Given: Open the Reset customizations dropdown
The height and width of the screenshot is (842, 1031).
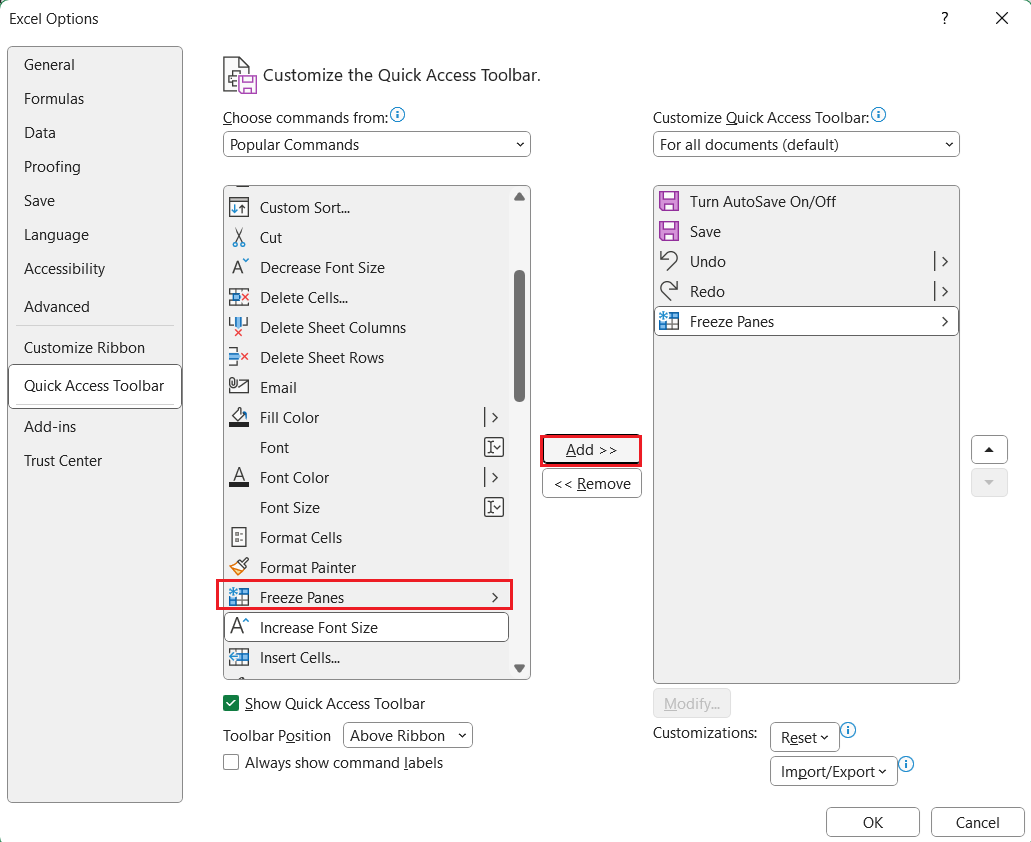Looking at the screenshot, I should click(x=805, y=737).
